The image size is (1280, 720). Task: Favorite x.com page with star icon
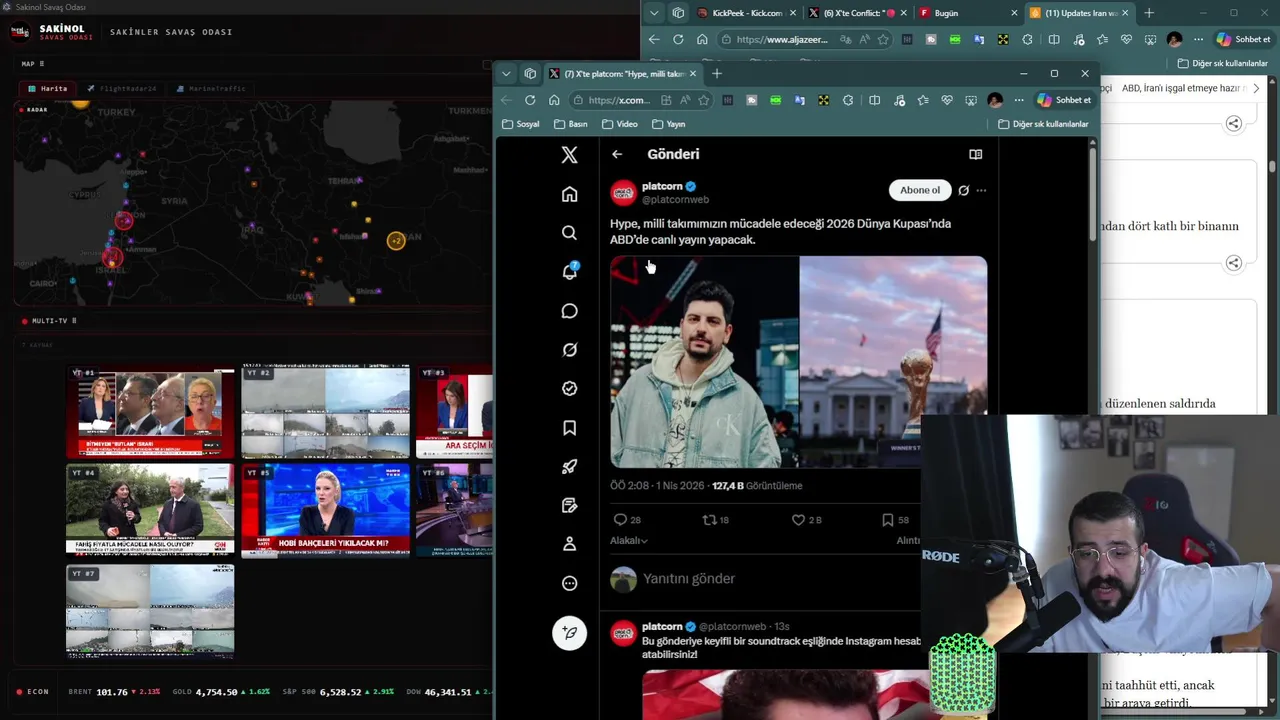(704, 100)
